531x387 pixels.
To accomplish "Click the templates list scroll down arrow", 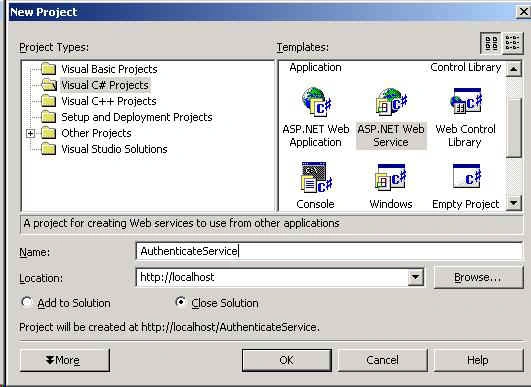I will coord(514,203).
